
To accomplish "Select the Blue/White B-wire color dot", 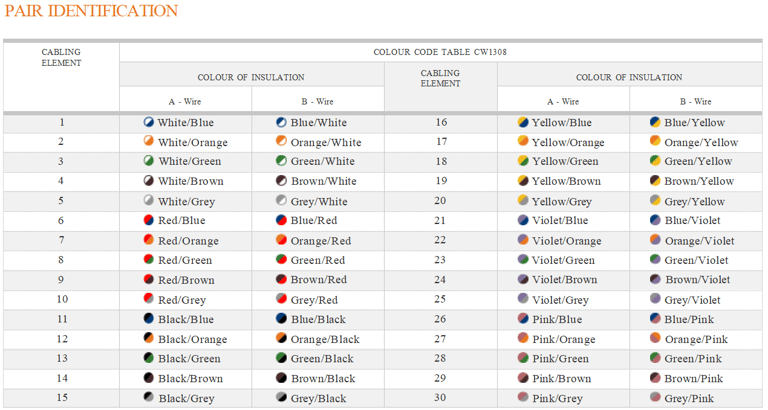I will coord(281,122).
